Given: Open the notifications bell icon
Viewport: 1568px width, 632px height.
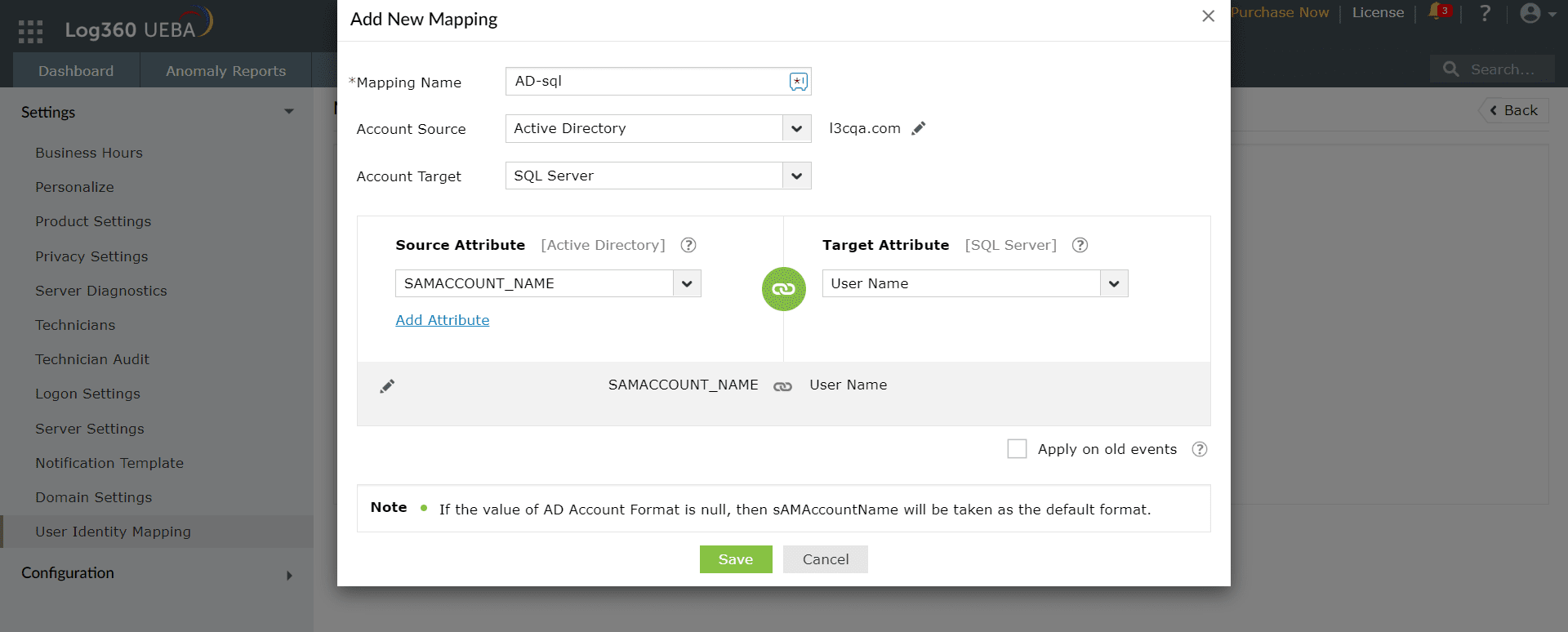Looking at the screenshot, I should click(1437, 12).
